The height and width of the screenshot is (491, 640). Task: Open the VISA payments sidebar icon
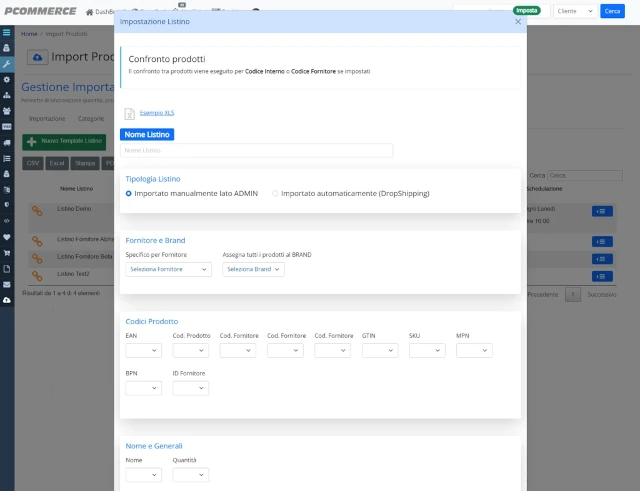(x=7, y=127)
